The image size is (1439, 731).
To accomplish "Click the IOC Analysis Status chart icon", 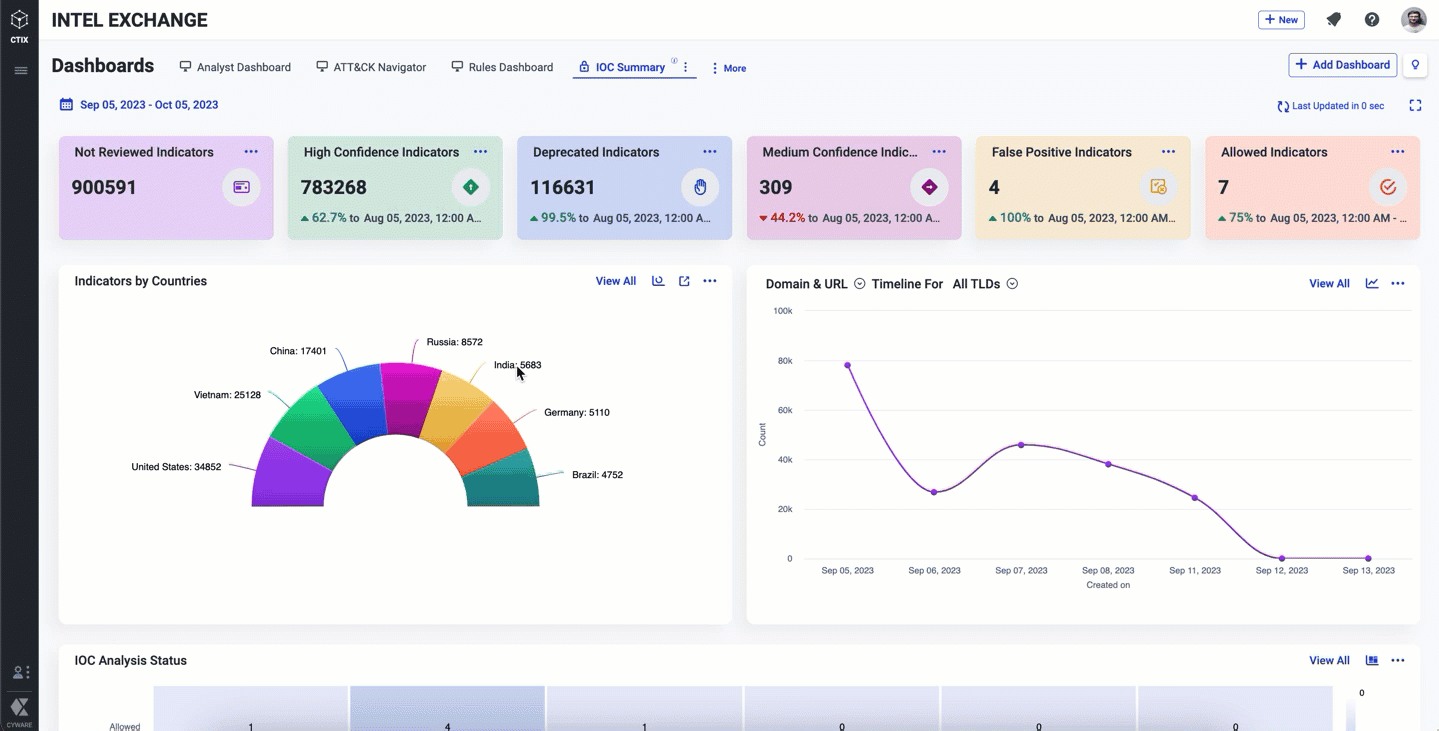I will tap(1372, 661).
